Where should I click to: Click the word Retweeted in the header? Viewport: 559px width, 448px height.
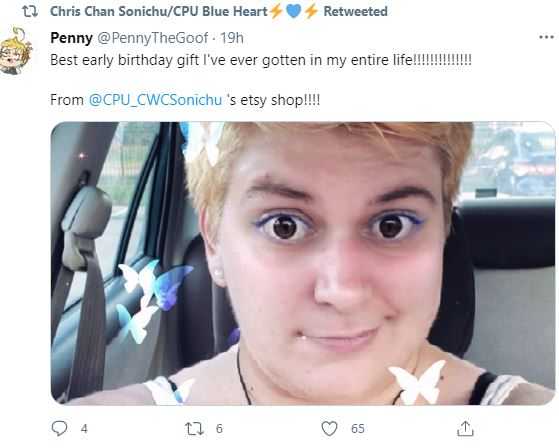[x=355, y=11]
